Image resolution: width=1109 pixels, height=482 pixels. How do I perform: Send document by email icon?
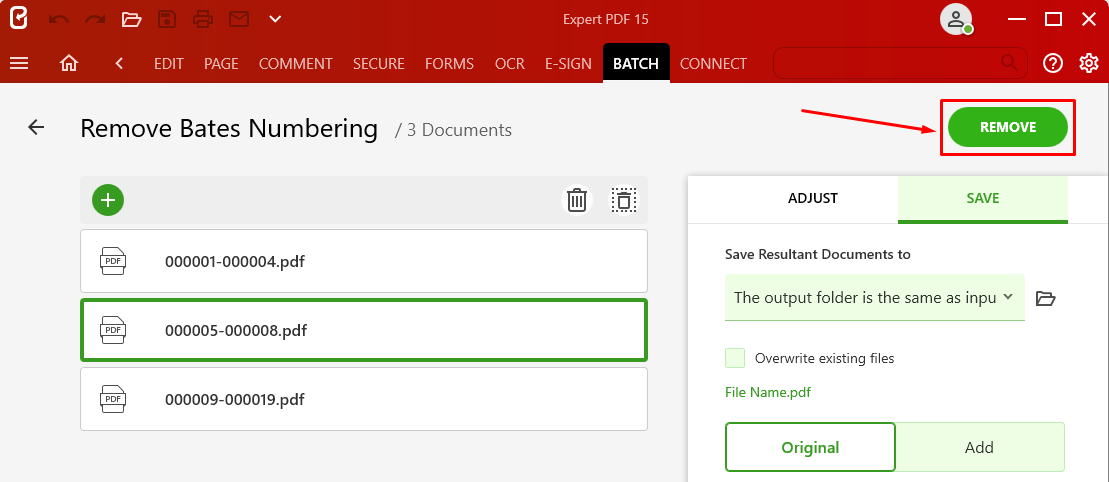[x=239, y=20]
